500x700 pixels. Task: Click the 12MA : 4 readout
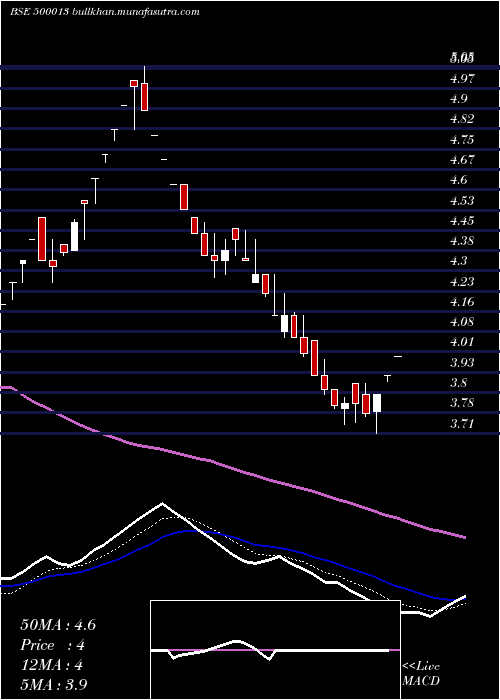click(x=51, y=665)
